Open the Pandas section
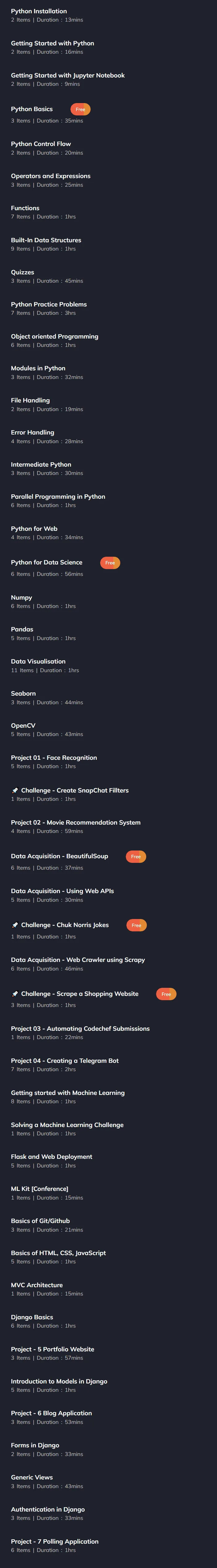217x1568 pixels. [x=108, y=633]
